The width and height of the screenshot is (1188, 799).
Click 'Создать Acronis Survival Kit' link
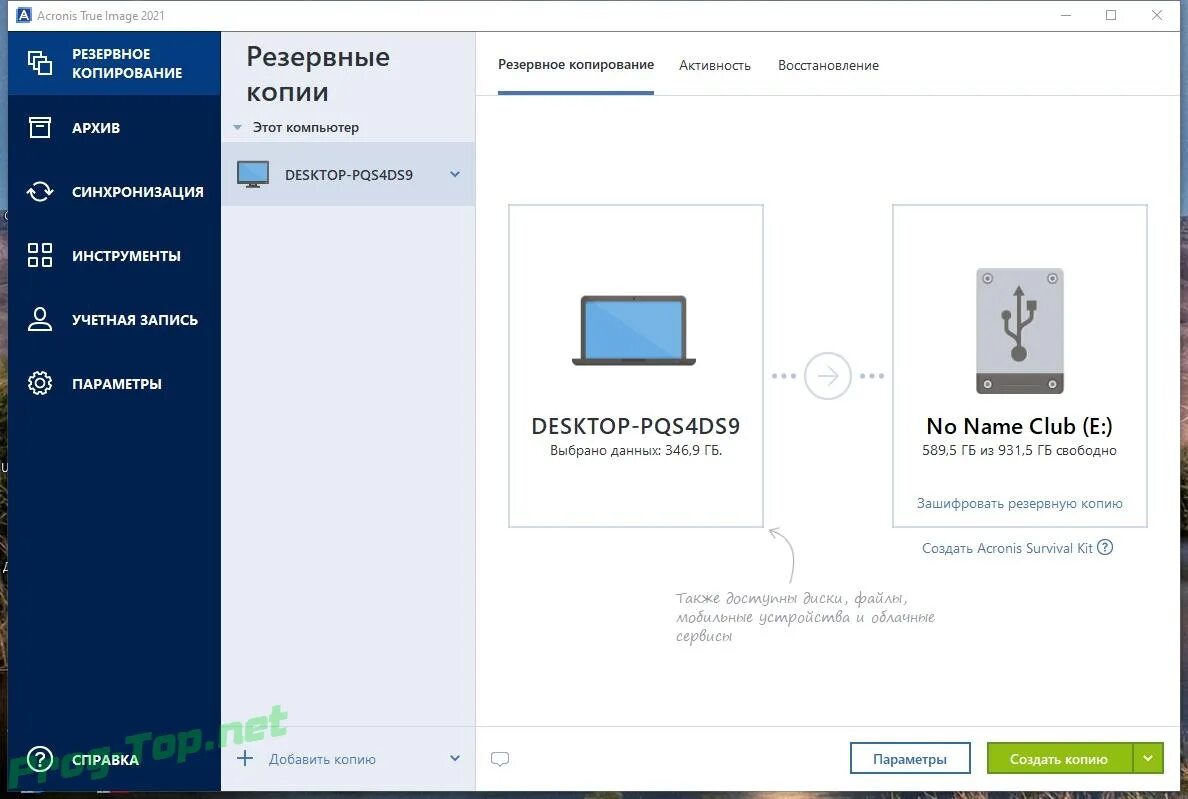click(x=1007, y=548)
